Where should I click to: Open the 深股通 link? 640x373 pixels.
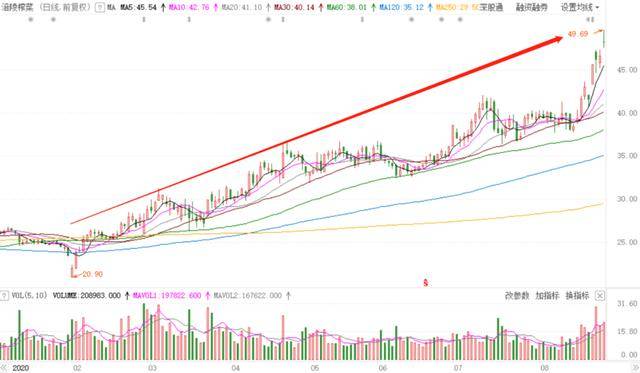coord(491,7)
